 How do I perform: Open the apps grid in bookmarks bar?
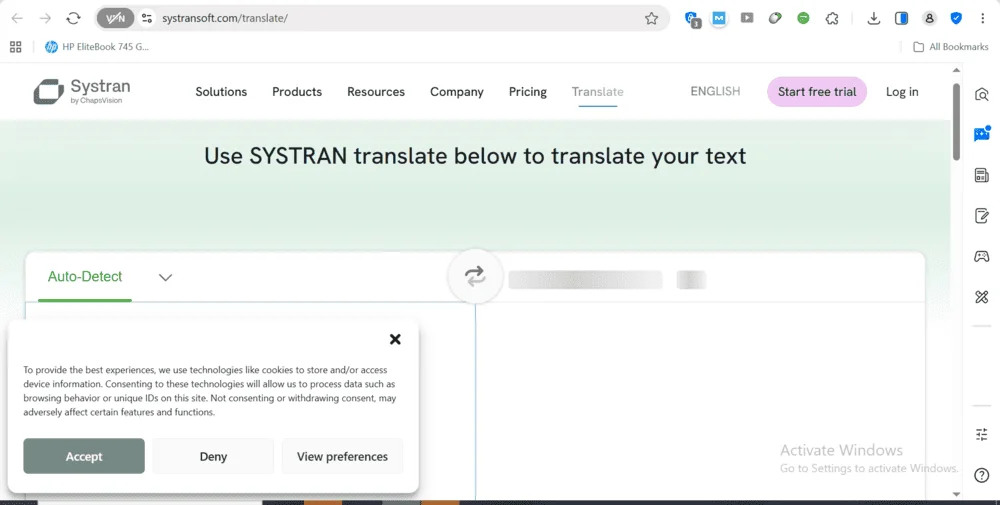(x=16, y=47)
